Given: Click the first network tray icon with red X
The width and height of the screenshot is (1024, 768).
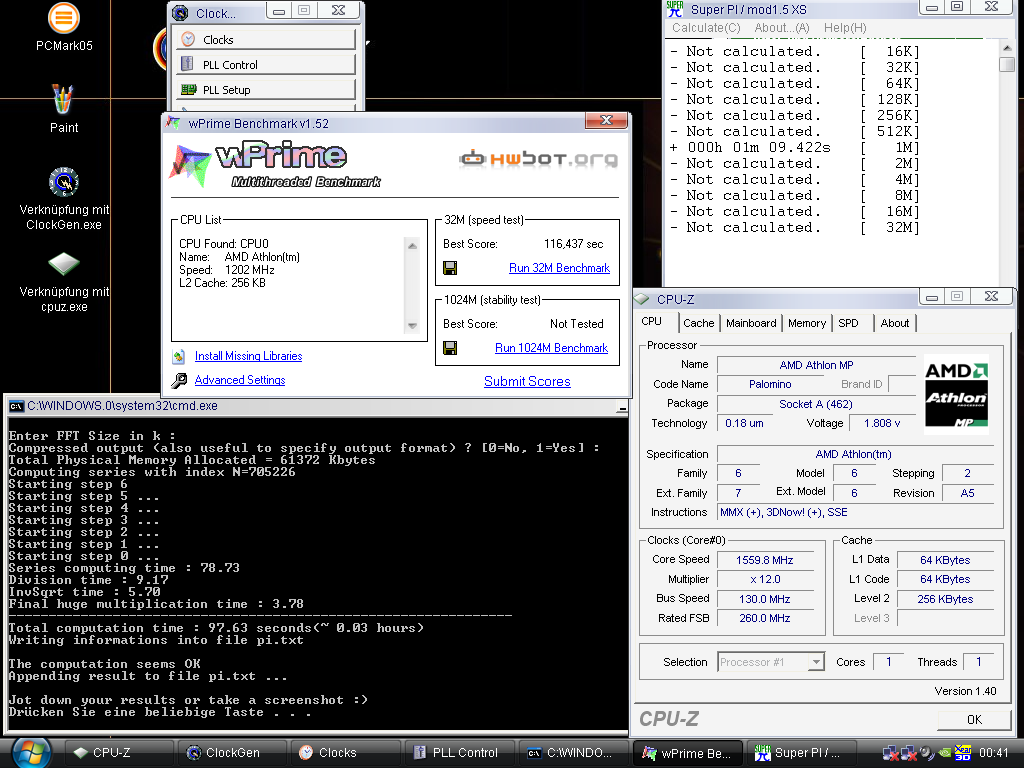Looking at the screenshot, I should pos(889,753).
